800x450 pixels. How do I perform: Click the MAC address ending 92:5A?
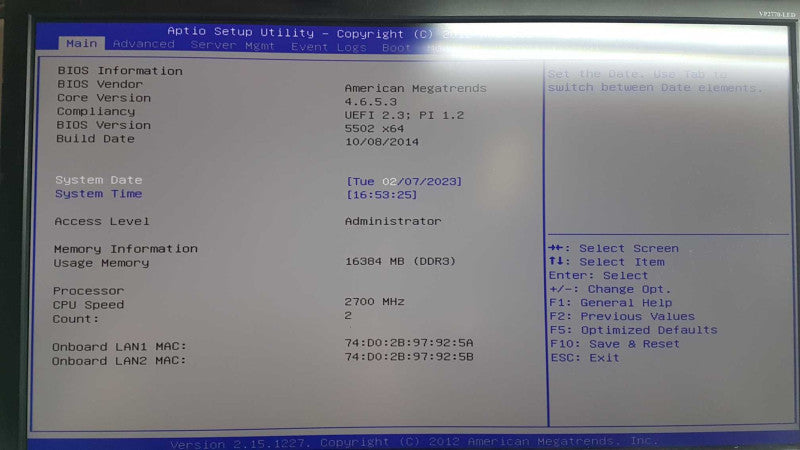point(409,342)
